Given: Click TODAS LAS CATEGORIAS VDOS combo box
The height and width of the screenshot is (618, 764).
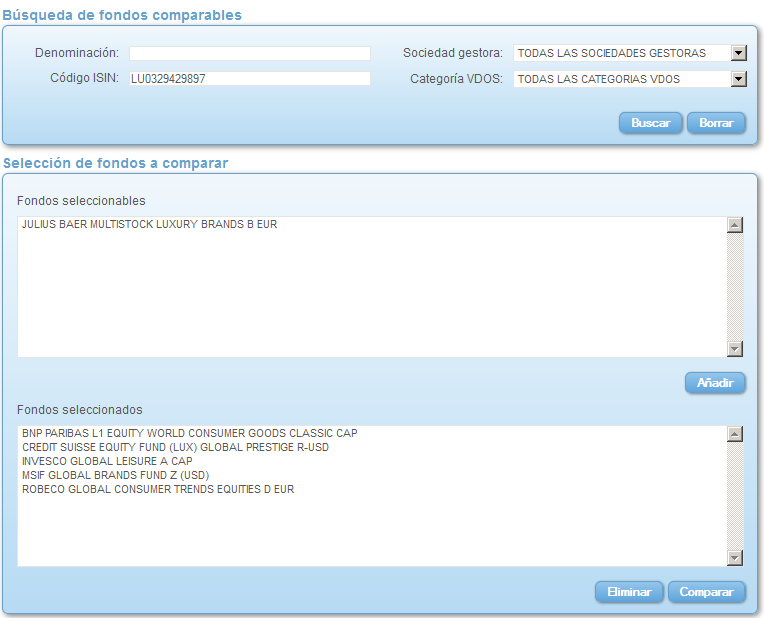Looking at the screenshot, I should point(630,79).
